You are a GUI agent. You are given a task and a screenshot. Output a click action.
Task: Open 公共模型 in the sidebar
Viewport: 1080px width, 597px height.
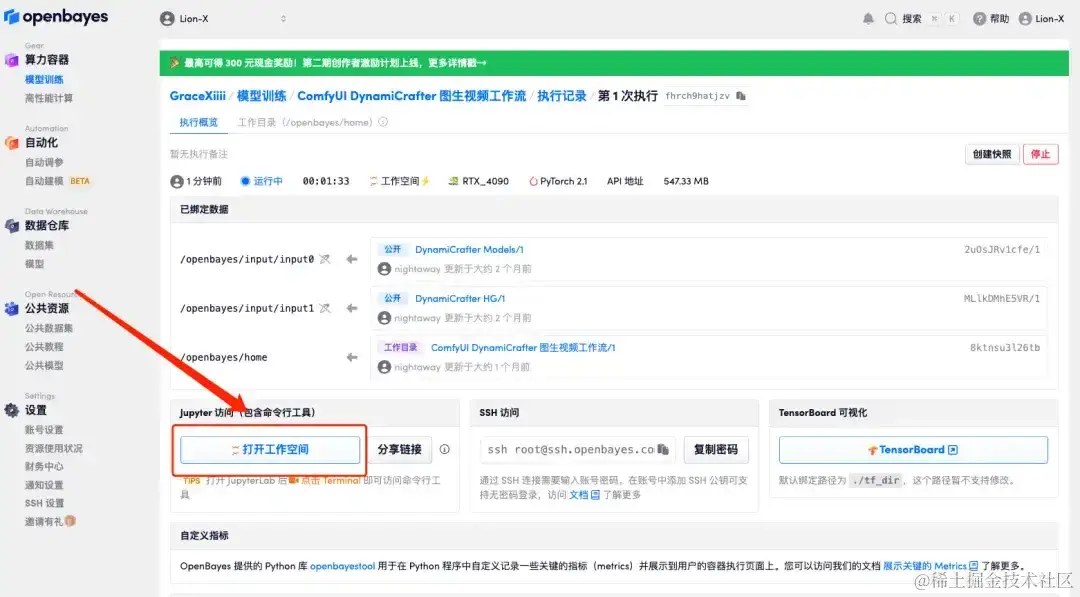click(x=44, y=365)
